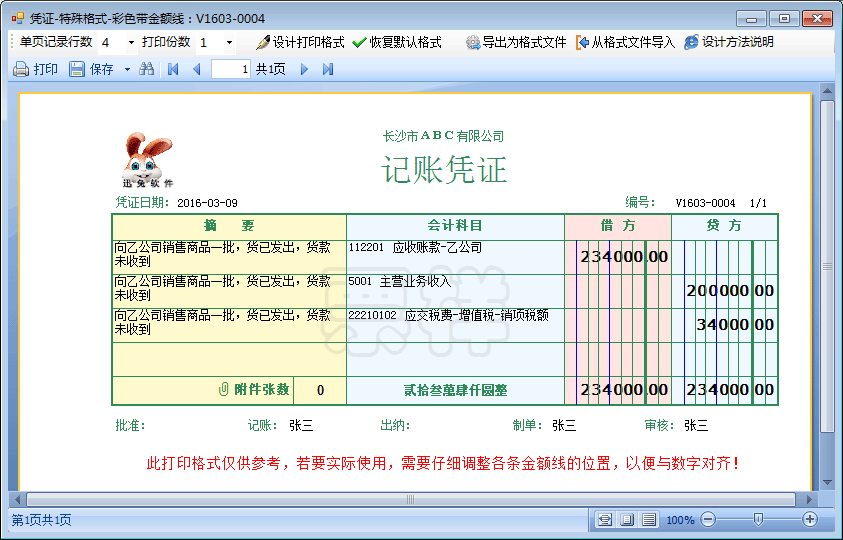Image resolution: width=843 pixels, height=540 pixels.
Task: Open the binoculars find tool
Action: click(147, 69)
